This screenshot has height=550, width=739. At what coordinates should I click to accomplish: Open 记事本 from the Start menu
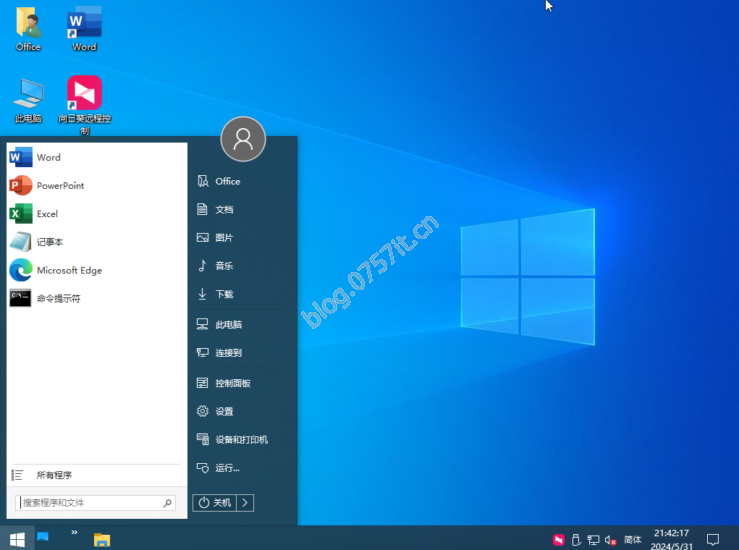[x=97, y=242]
